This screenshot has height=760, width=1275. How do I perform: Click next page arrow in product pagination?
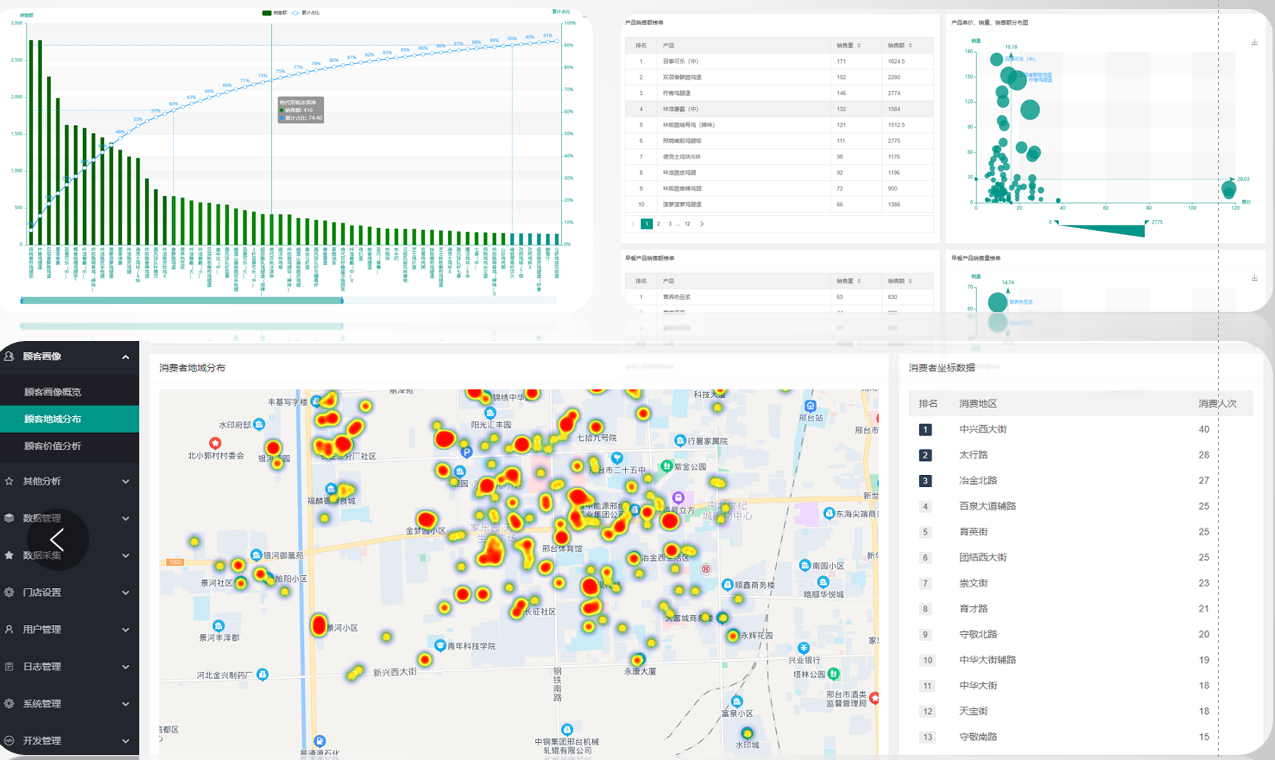click(702, 224)
